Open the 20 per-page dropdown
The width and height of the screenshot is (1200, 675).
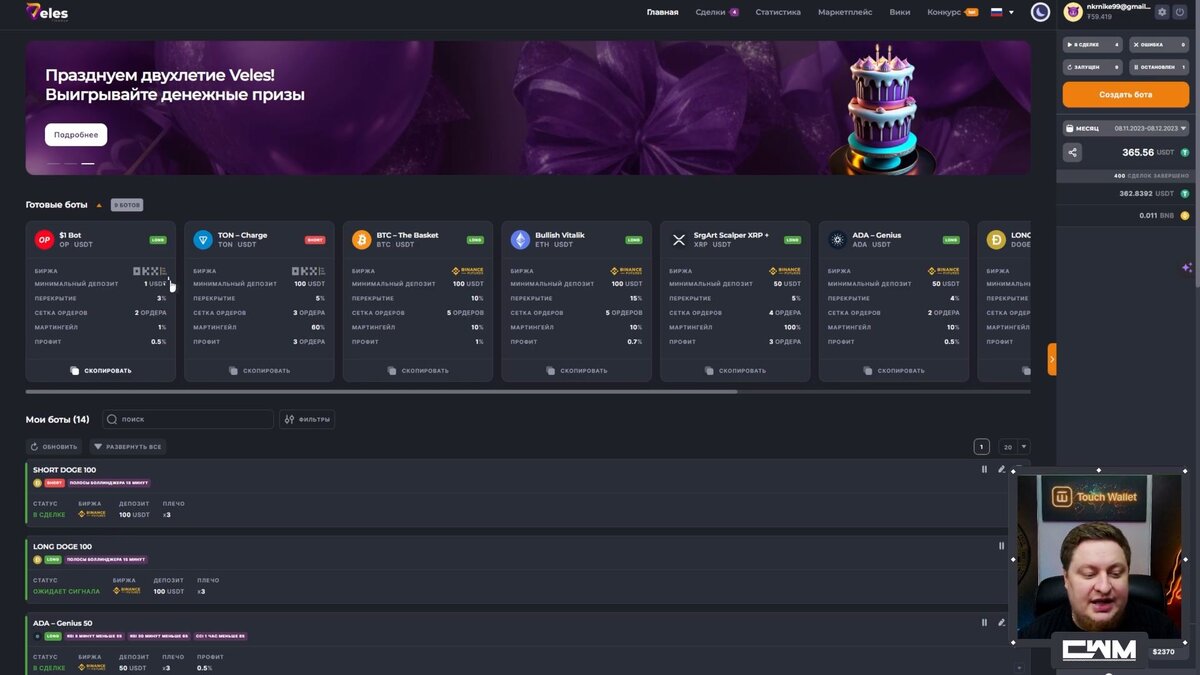[1013, 447]
